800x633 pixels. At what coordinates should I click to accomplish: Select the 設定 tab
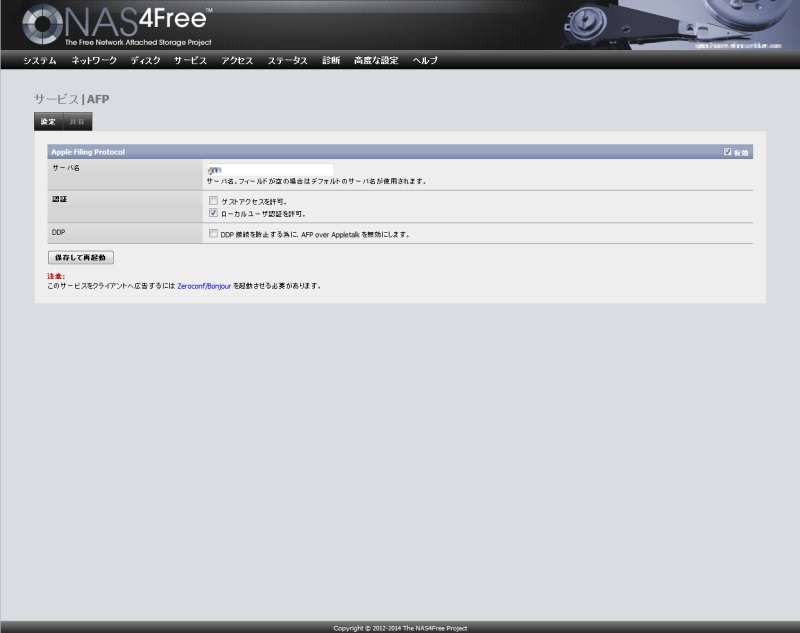(x=48, y=121)
